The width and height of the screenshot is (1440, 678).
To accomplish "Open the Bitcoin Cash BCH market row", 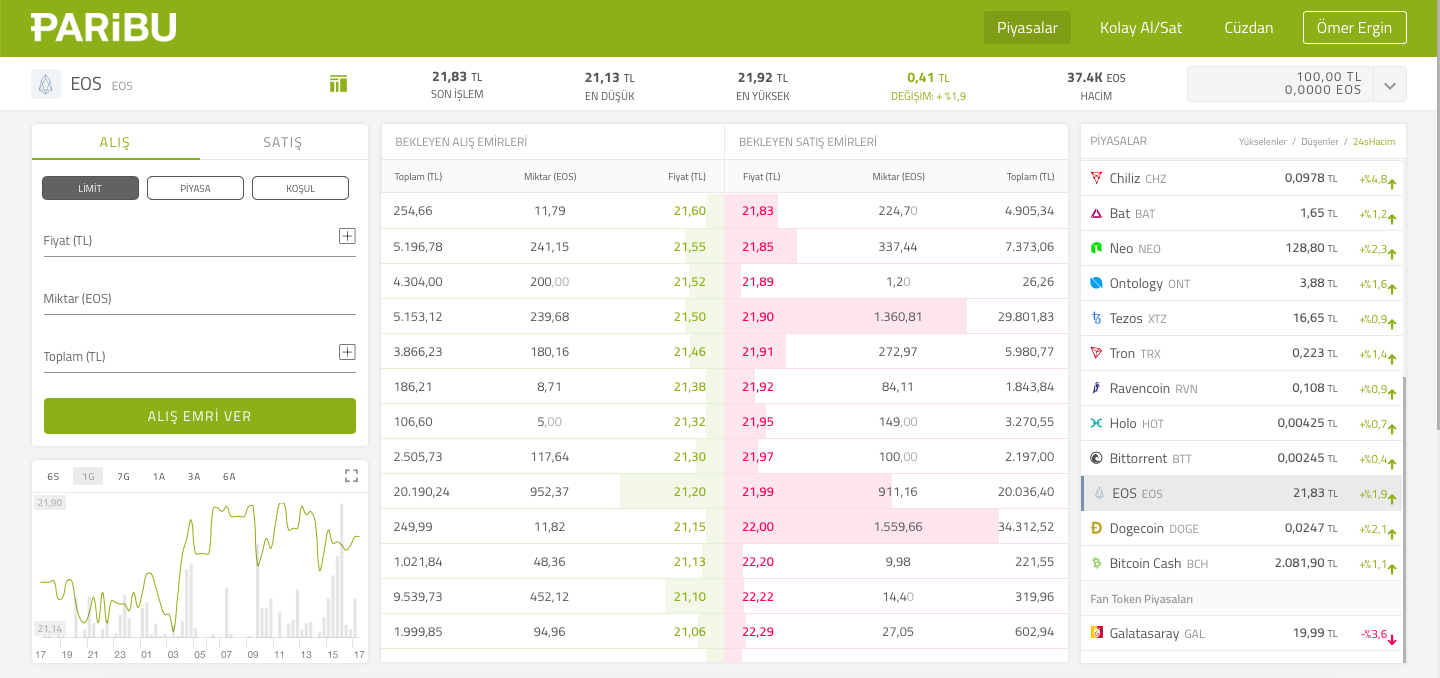I will pyautogui.click(x=1241, y=563).
